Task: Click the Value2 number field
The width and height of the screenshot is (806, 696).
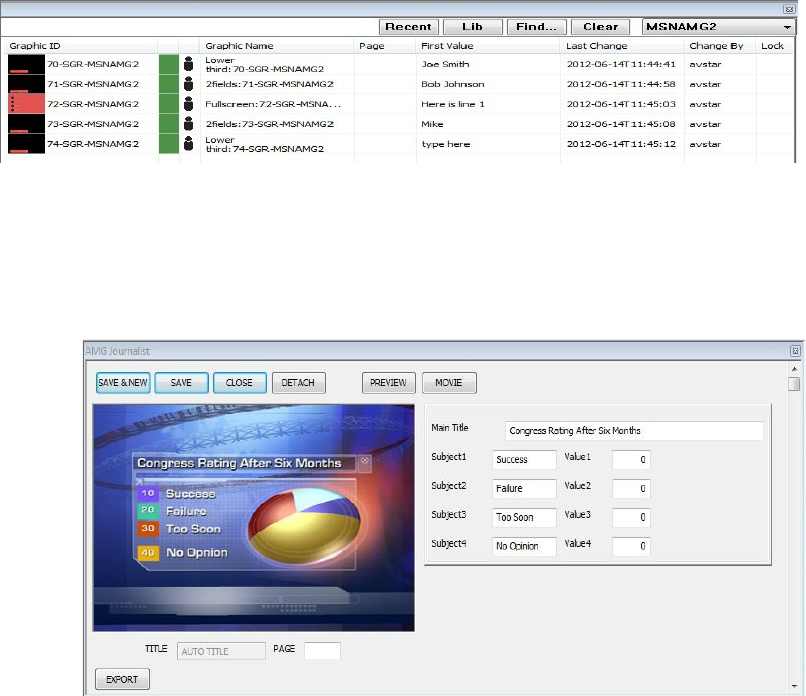Action: (631, 488)
